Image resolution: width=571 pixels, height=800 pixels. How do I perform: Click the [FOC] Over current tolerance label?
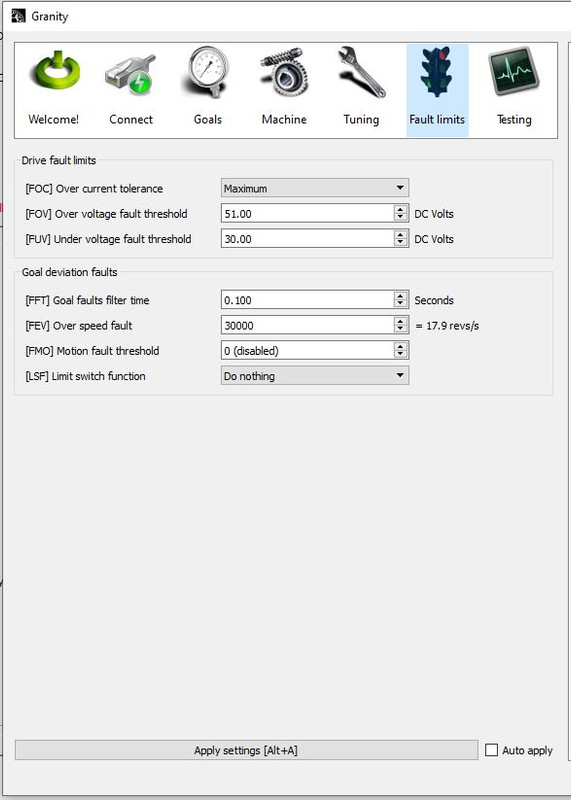click(94, 189)
